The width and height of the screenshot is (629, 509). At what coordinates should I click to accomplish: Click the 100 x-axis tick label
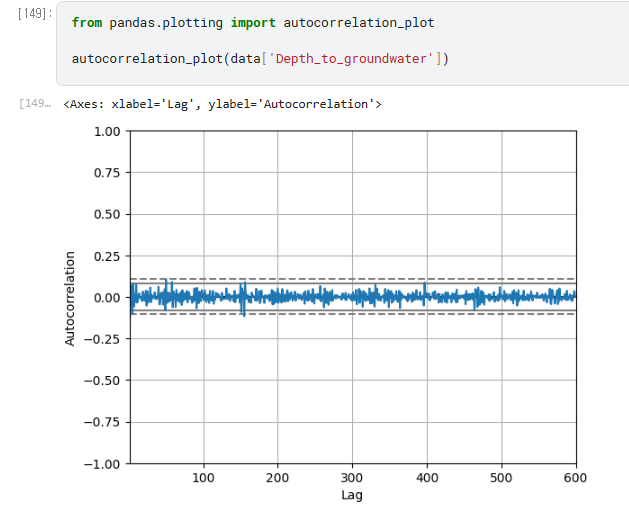coord(203,478)
